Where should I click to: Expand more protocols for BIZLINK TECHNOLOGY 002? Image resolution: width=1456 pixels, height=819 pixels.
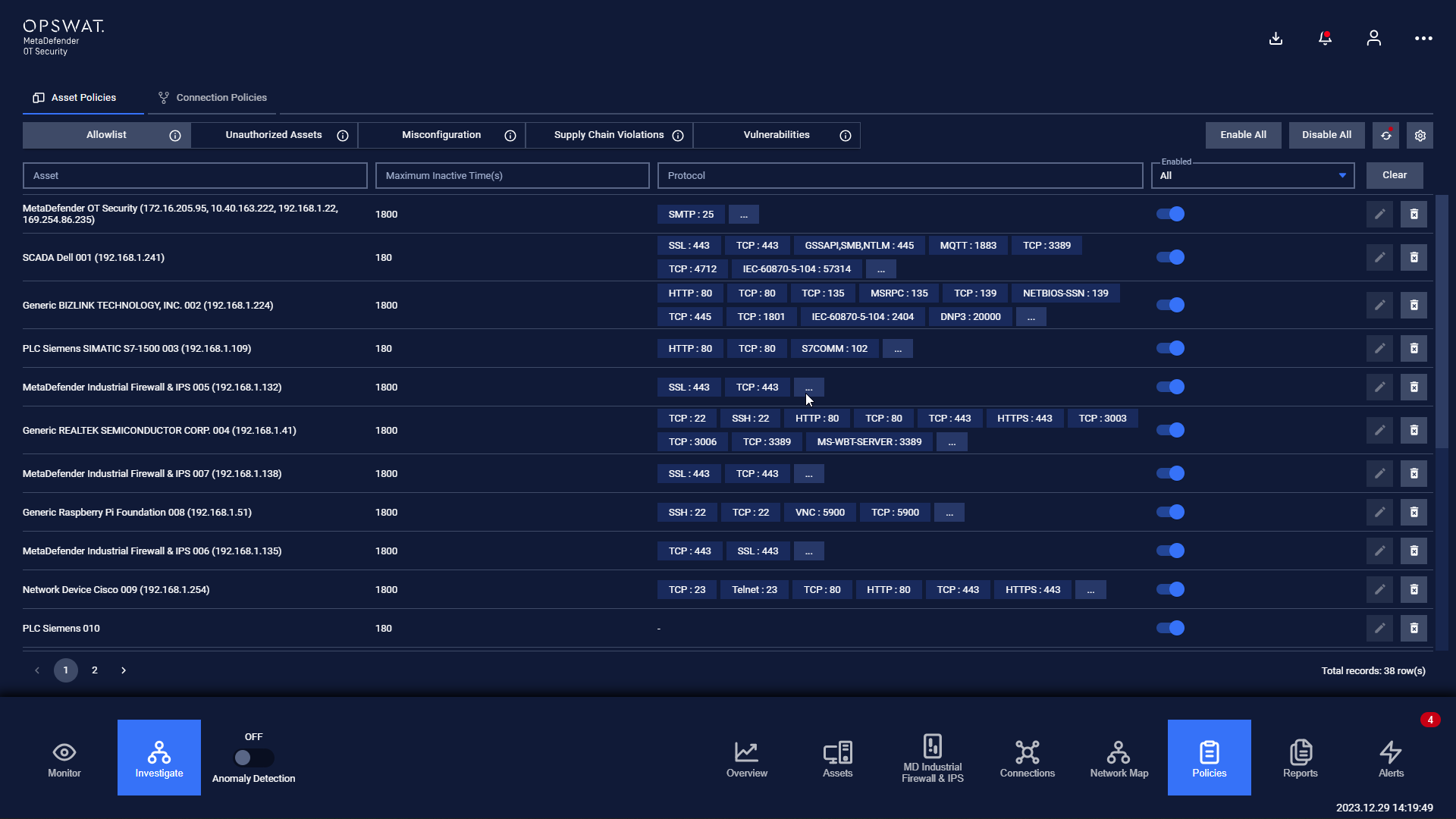pyautogui.click(x=1031, y=317)
